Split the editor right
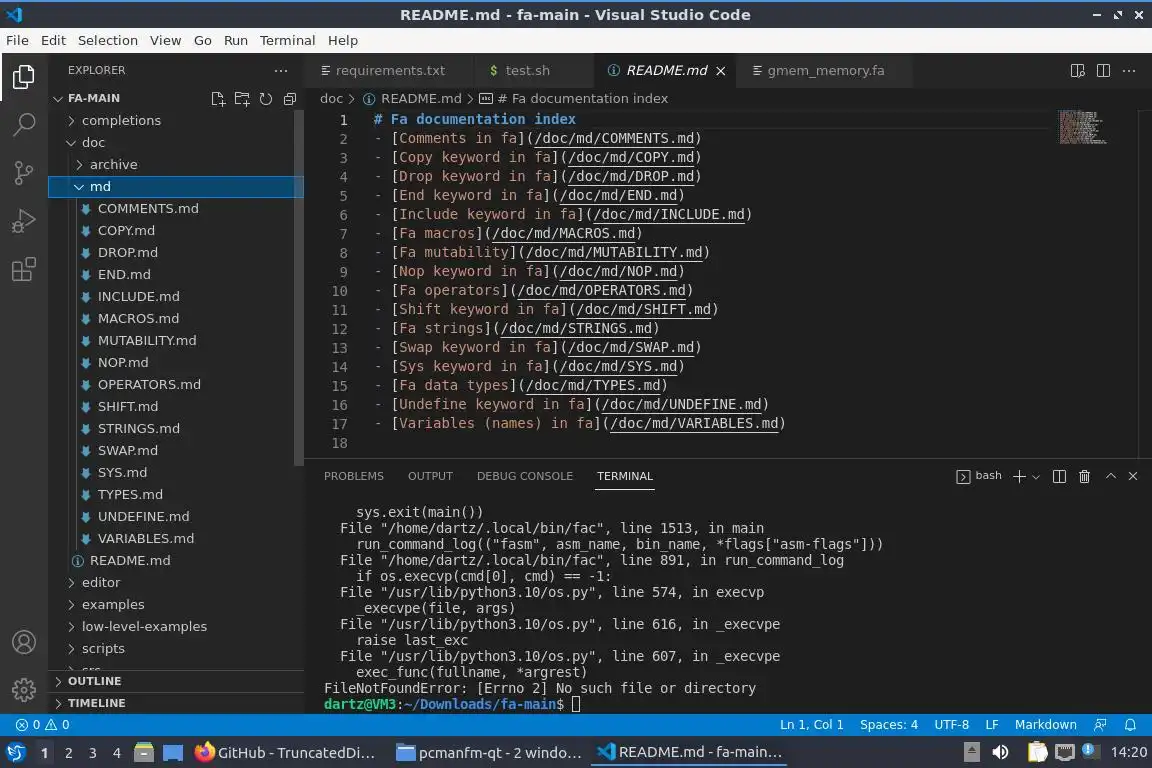 point(1104,71)
